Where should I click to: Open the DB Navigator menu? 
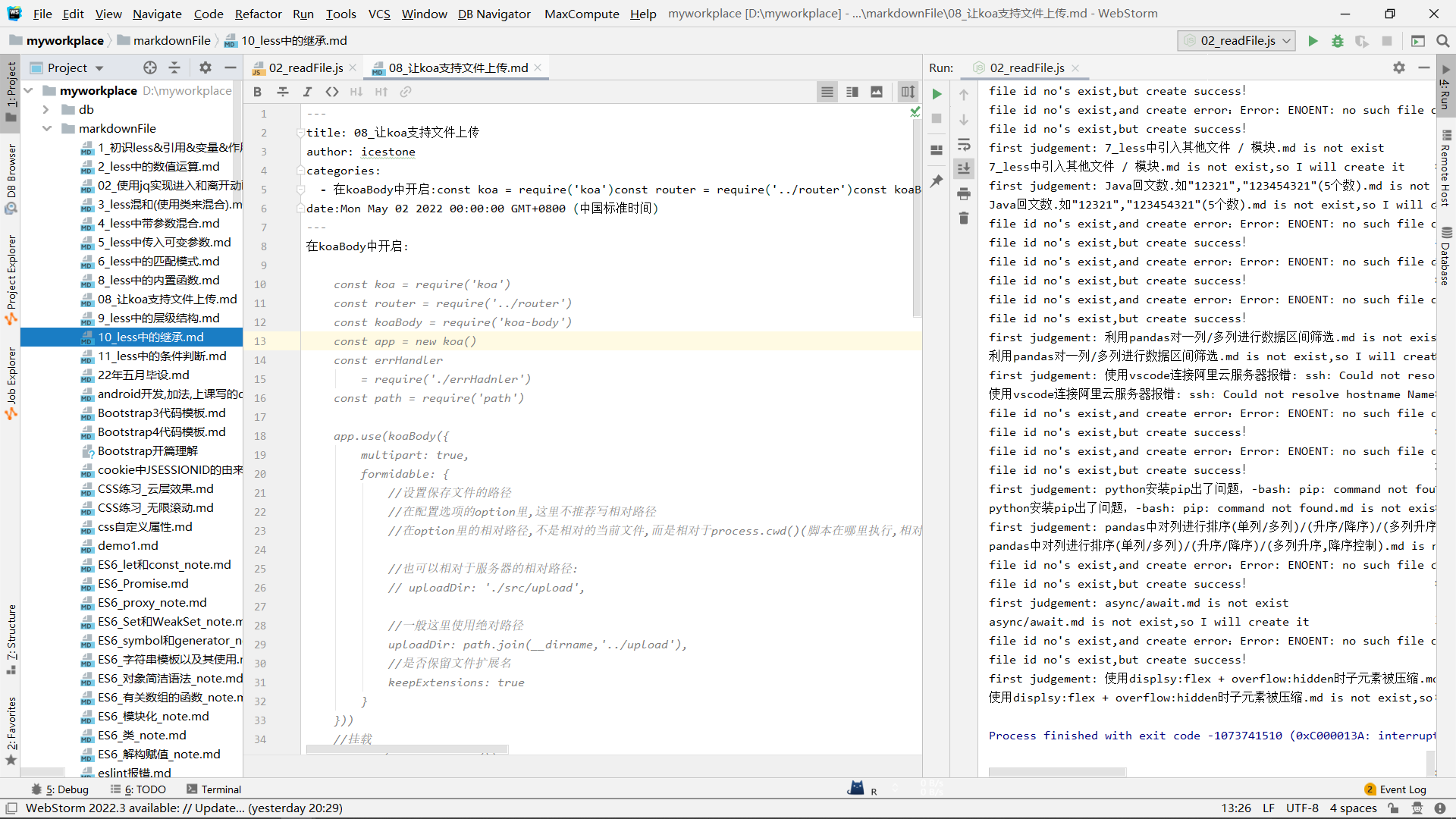coord(494,14)
